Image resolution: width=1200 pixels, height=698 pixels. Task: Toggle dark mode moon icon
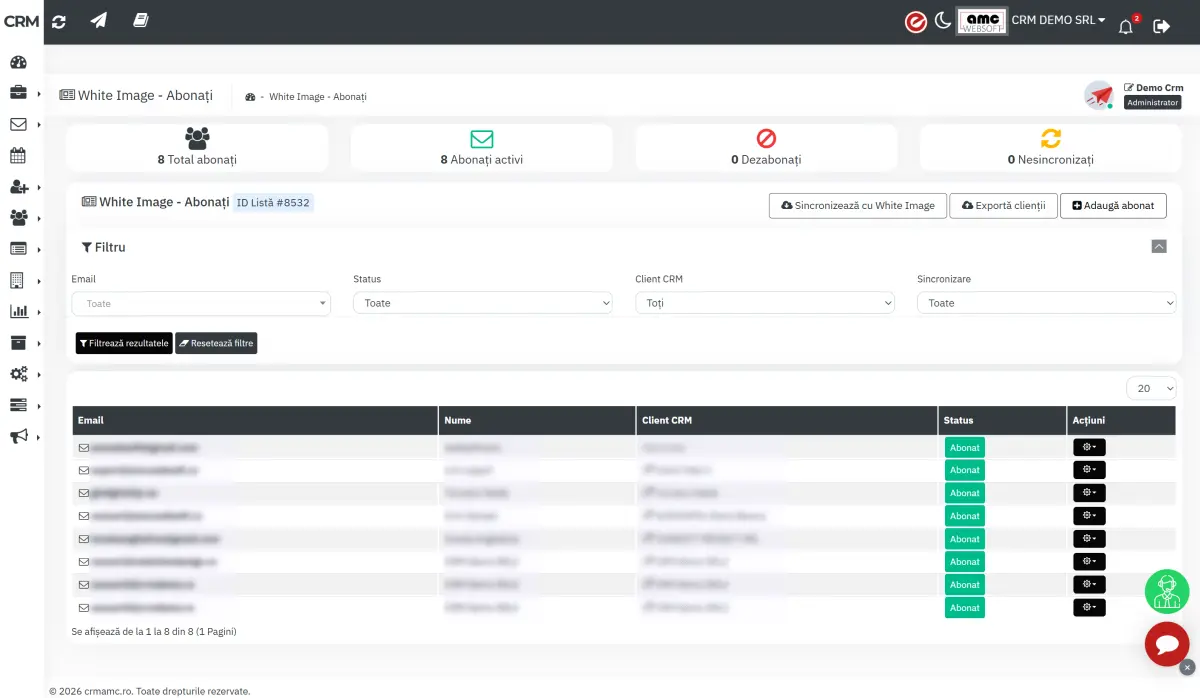(943, 21)
